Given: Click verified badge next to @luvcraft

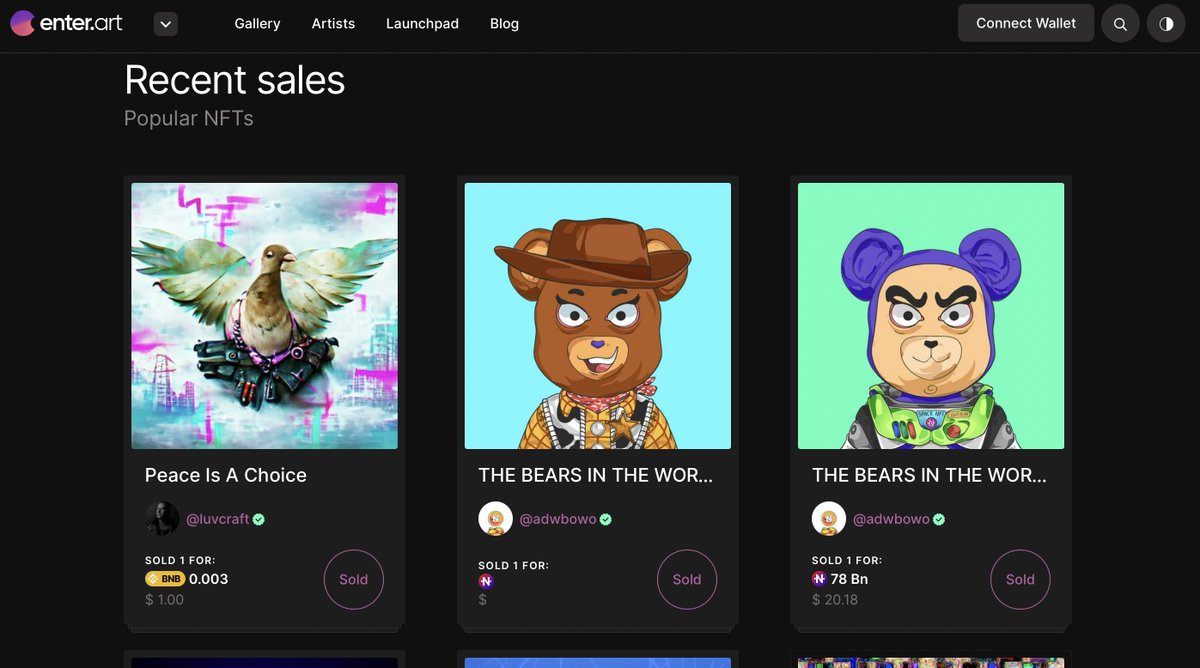Looking at the screenshot, I should pos(259,519).
